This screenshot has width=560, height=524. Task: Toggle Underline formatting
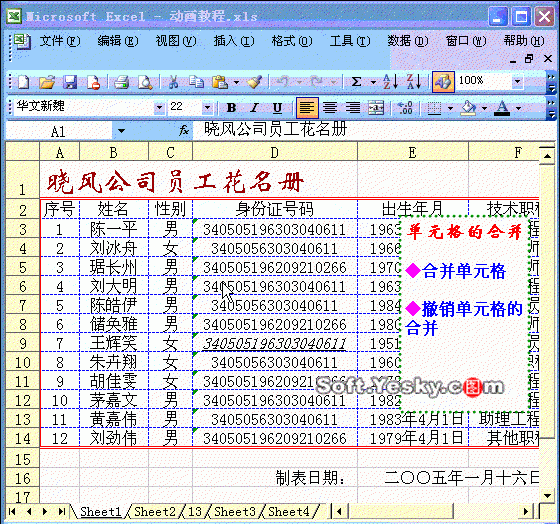pos(277,108)
